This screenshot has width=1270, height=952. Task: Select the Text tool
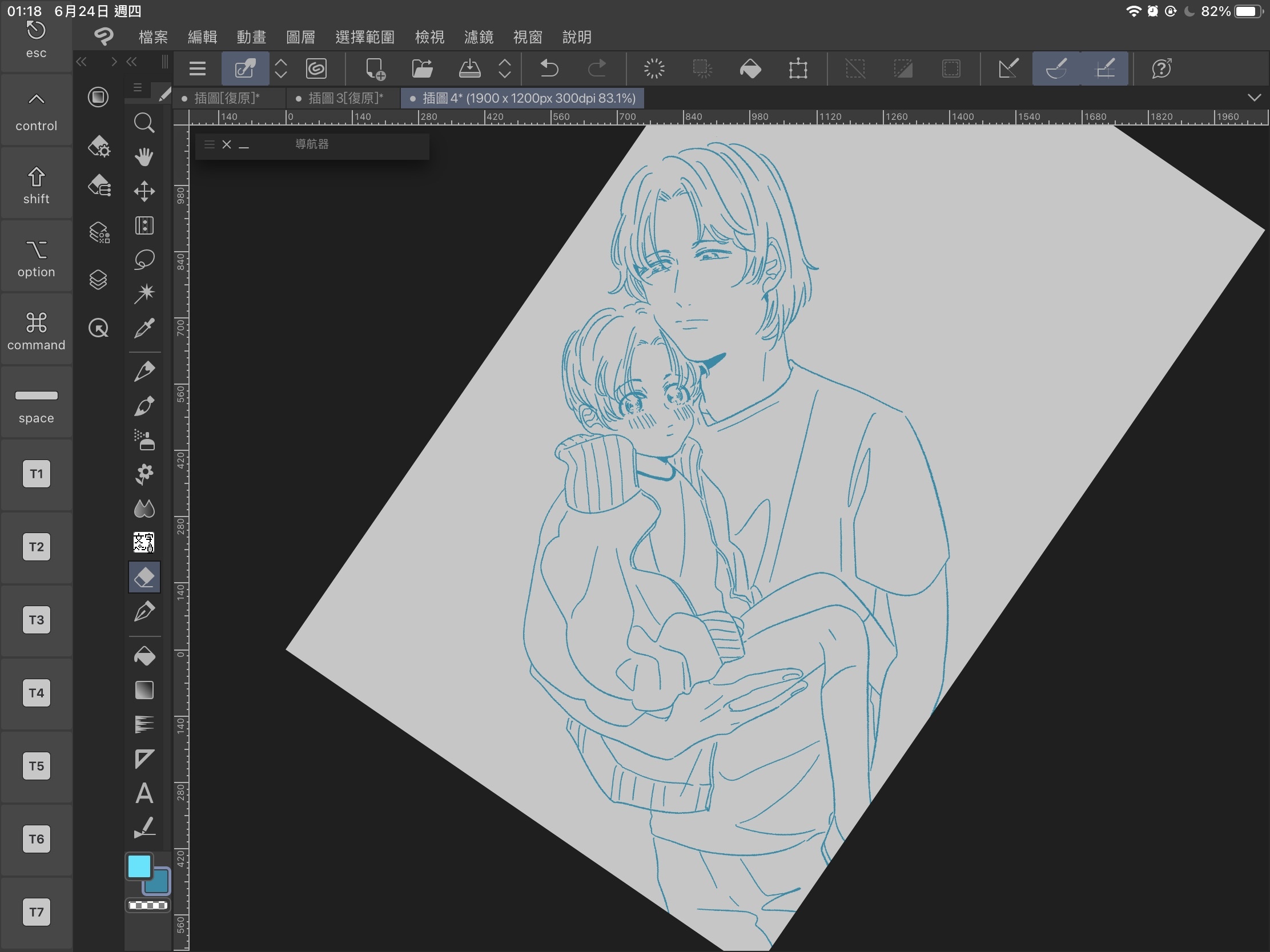pos(143,793)
